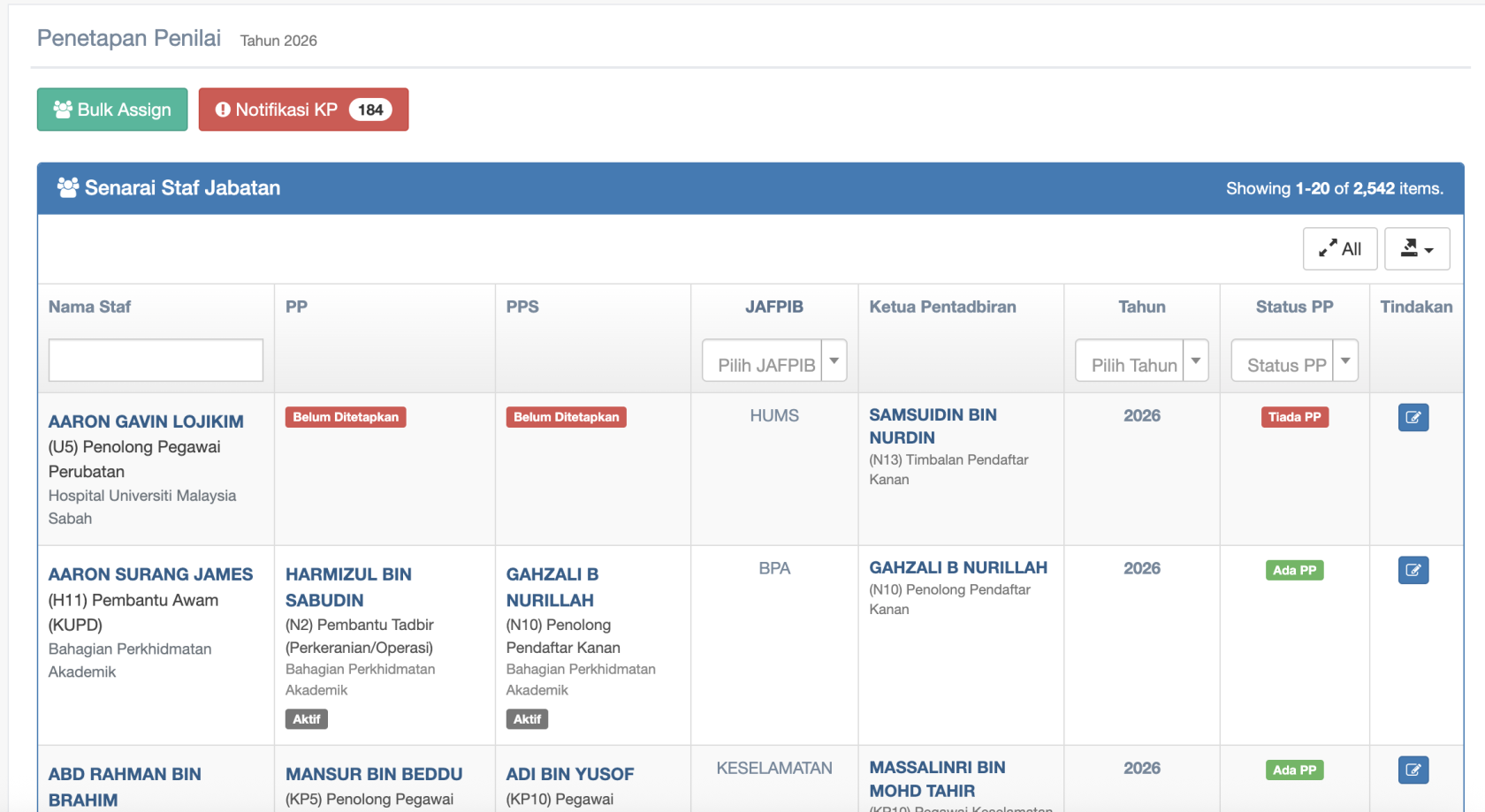Click the Bulk Assign button
Image resolution: width=1485 pixels, height=812 pixels.
(x=112, y=110)
